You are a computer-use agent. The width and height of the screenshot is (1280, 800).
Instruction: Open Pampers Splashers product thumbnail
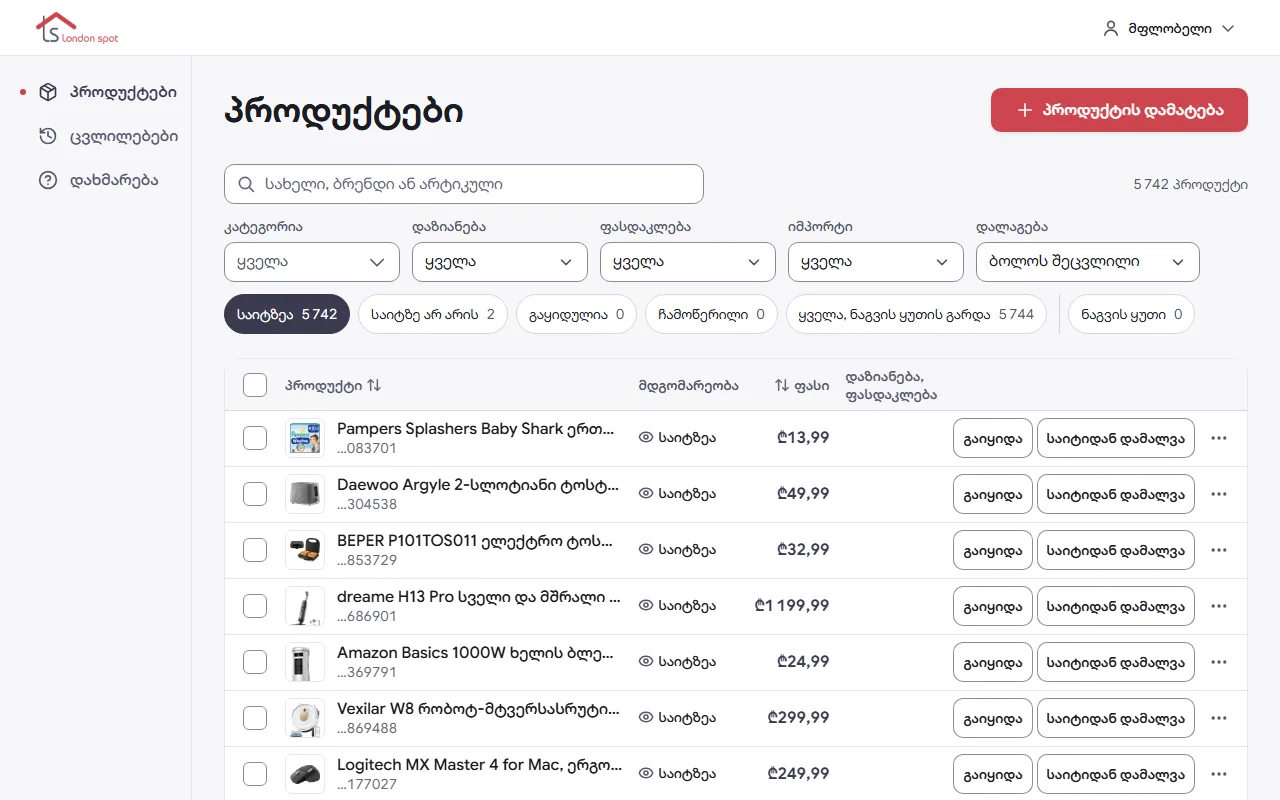[x=305, y=438]
